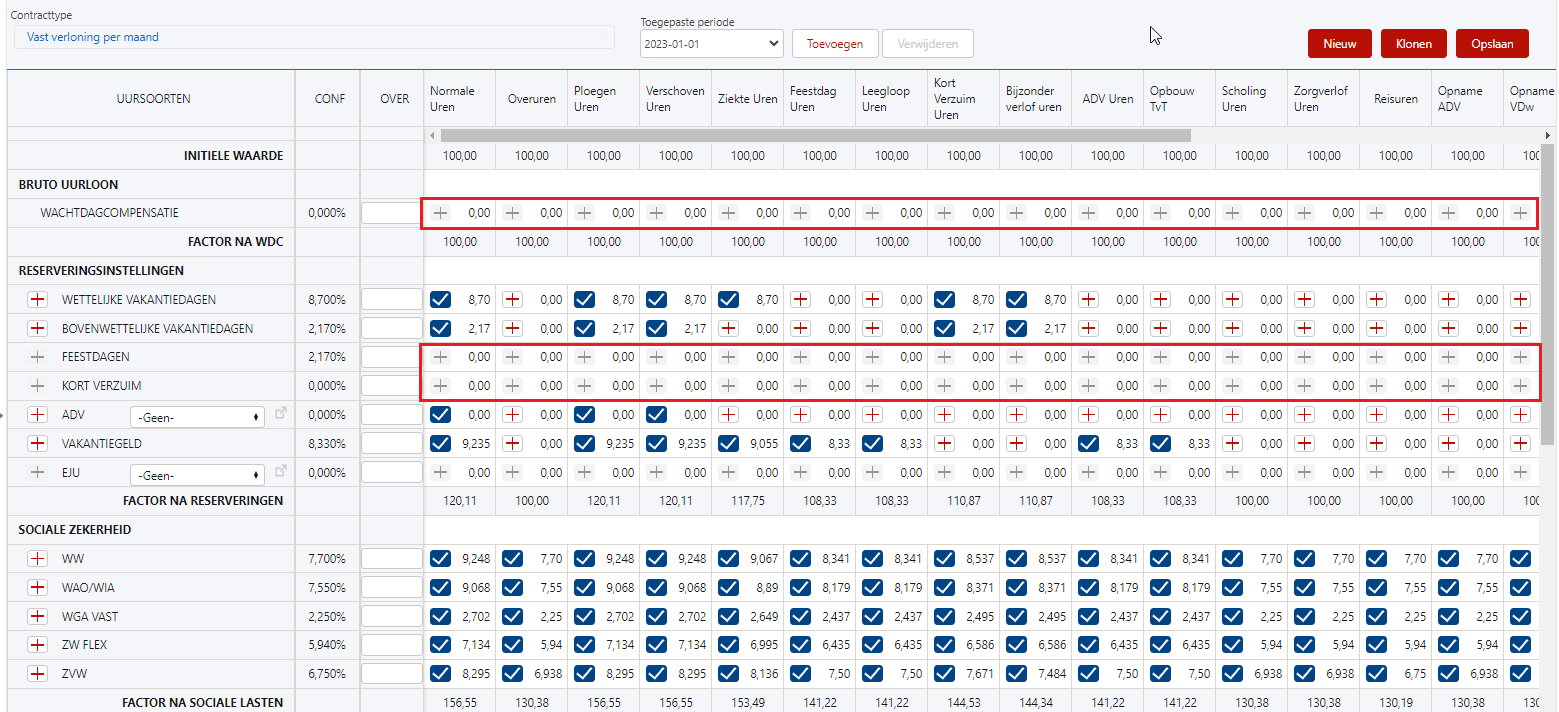Click gray plus for Wachtdagcompensatie under Normale Uren
This screenshot has height=712, width=1559.
coord(440,213)
